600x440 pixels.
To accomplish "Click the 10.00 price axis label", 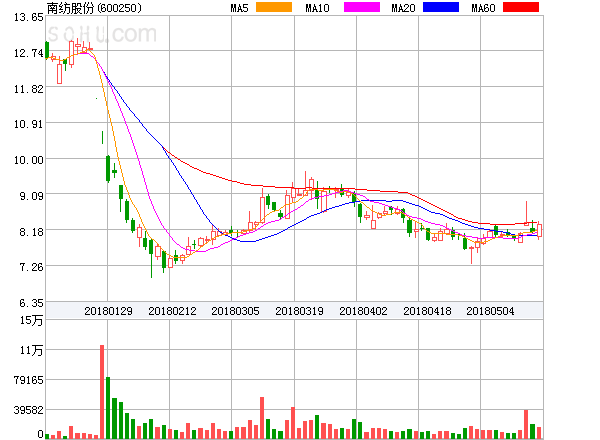I will 29,160.
